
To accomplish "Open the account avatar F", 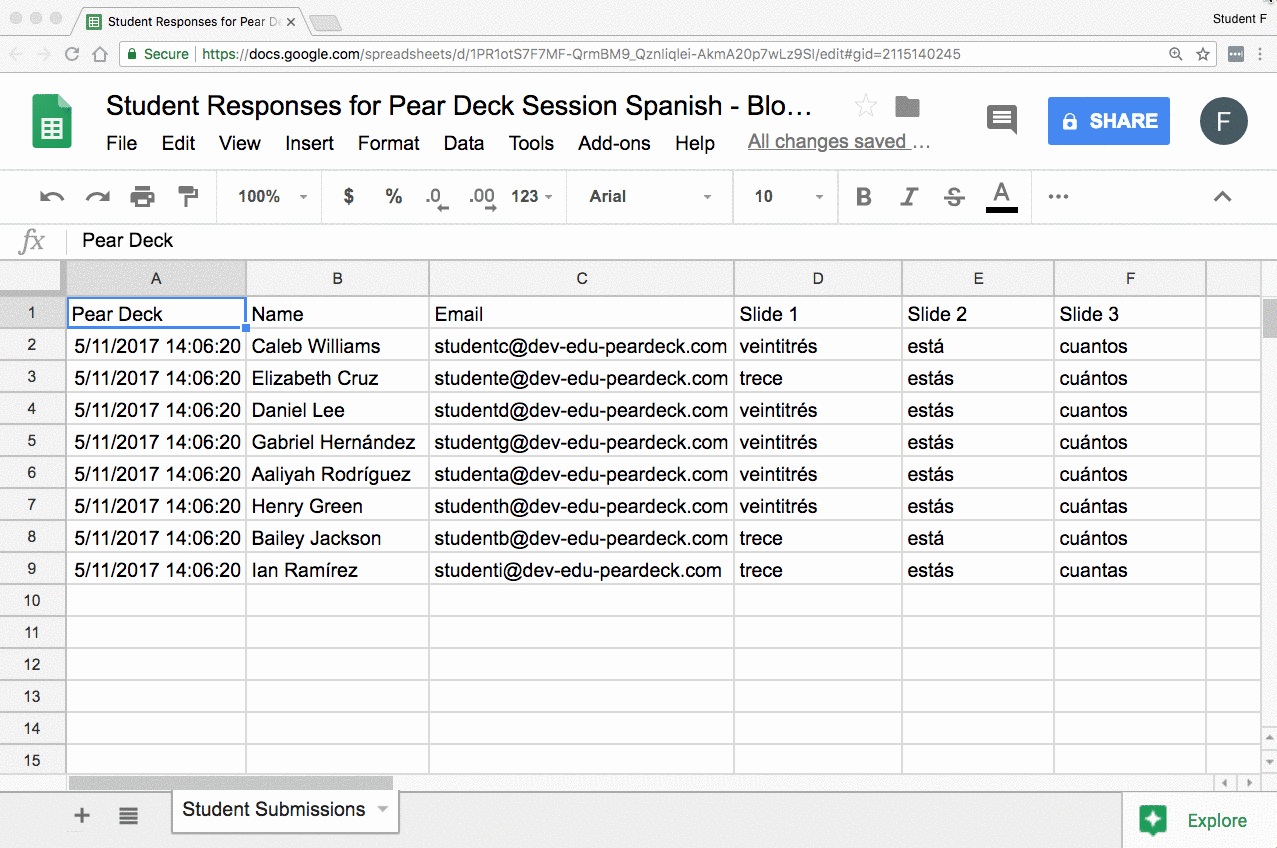I will click(1224, 121).
